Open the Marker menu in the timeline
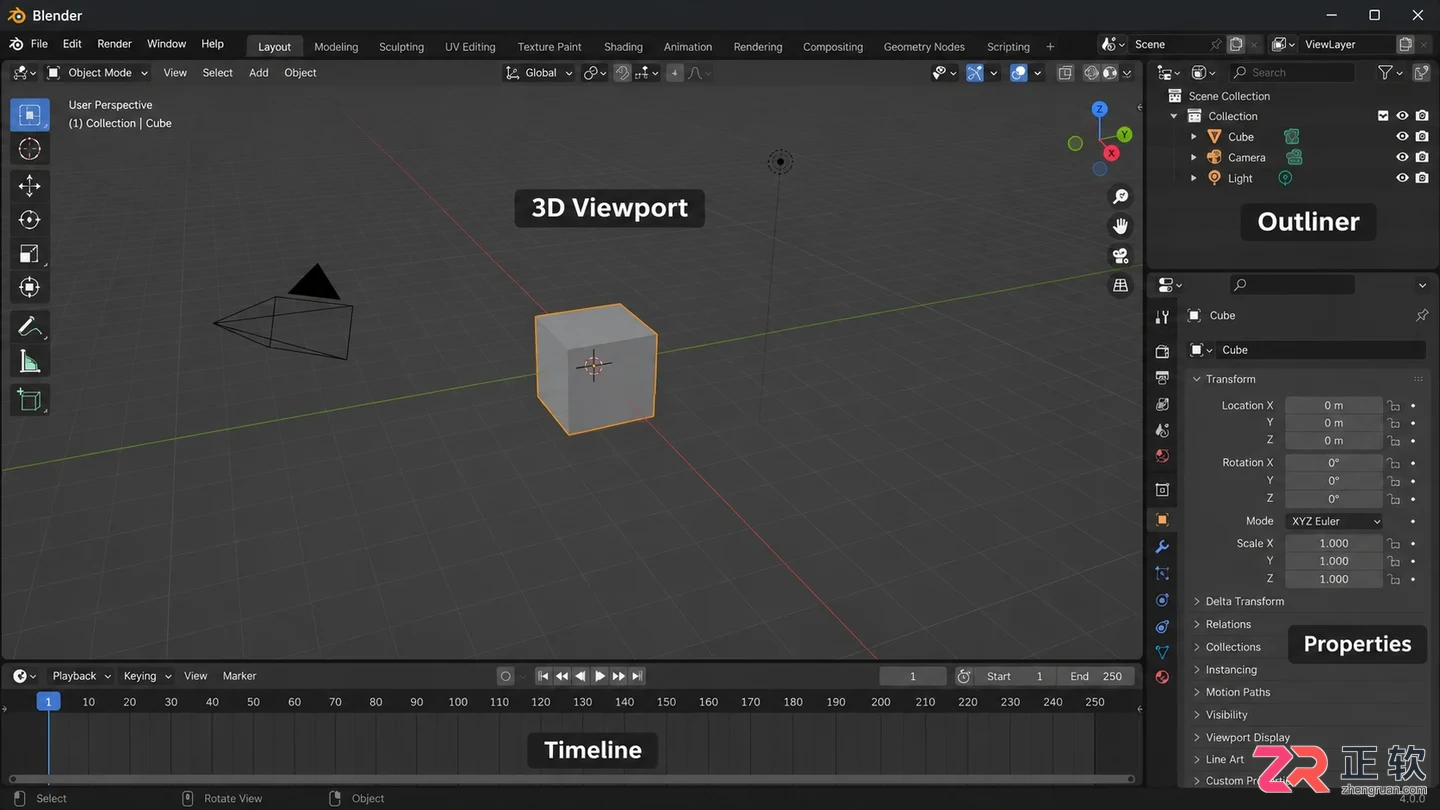Image resolution: width=1440 pixels, height=810 pixels. [x=239, y=676]
